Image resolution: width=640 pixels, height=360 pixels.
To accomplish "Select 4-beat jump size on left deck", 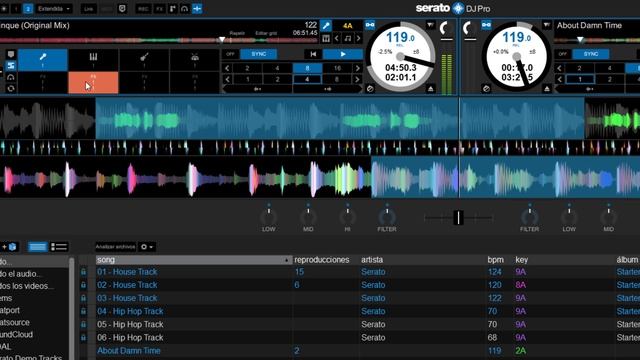I will point(307,79).
